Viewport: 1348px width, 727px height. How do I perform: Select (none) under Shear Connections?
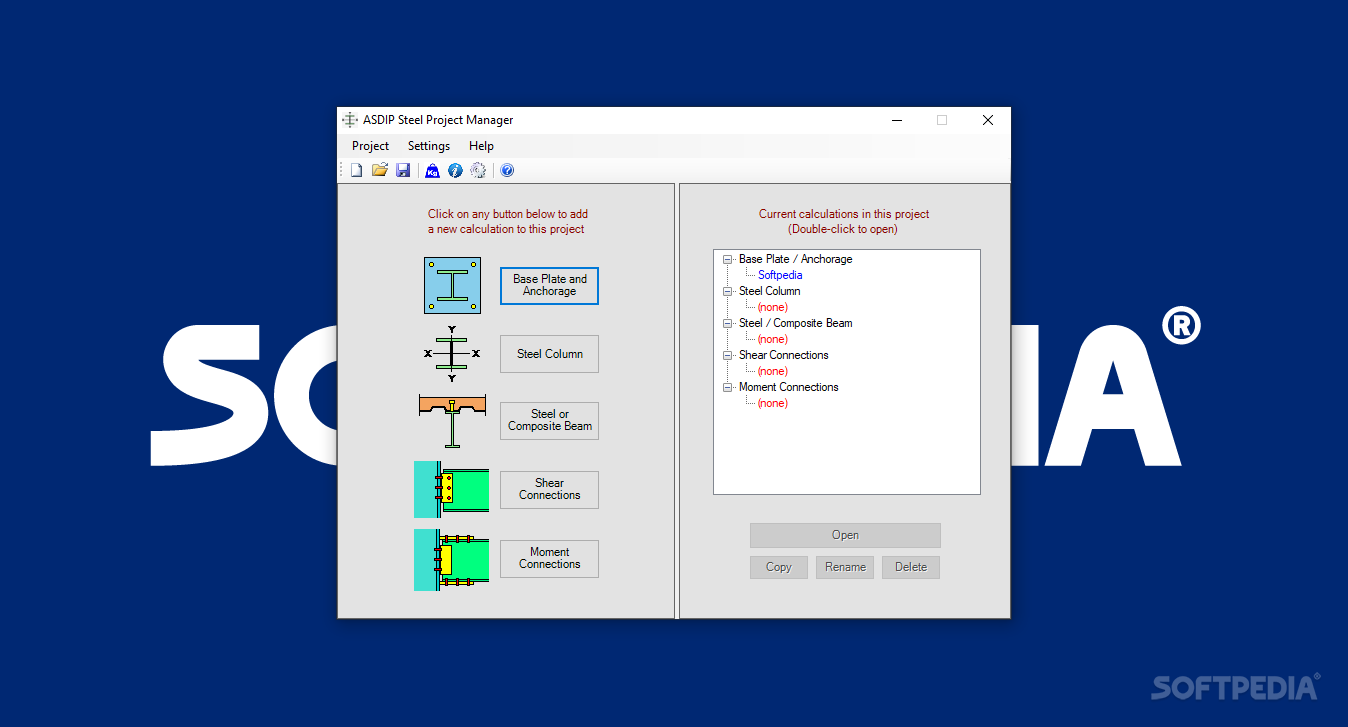(773, 371)
